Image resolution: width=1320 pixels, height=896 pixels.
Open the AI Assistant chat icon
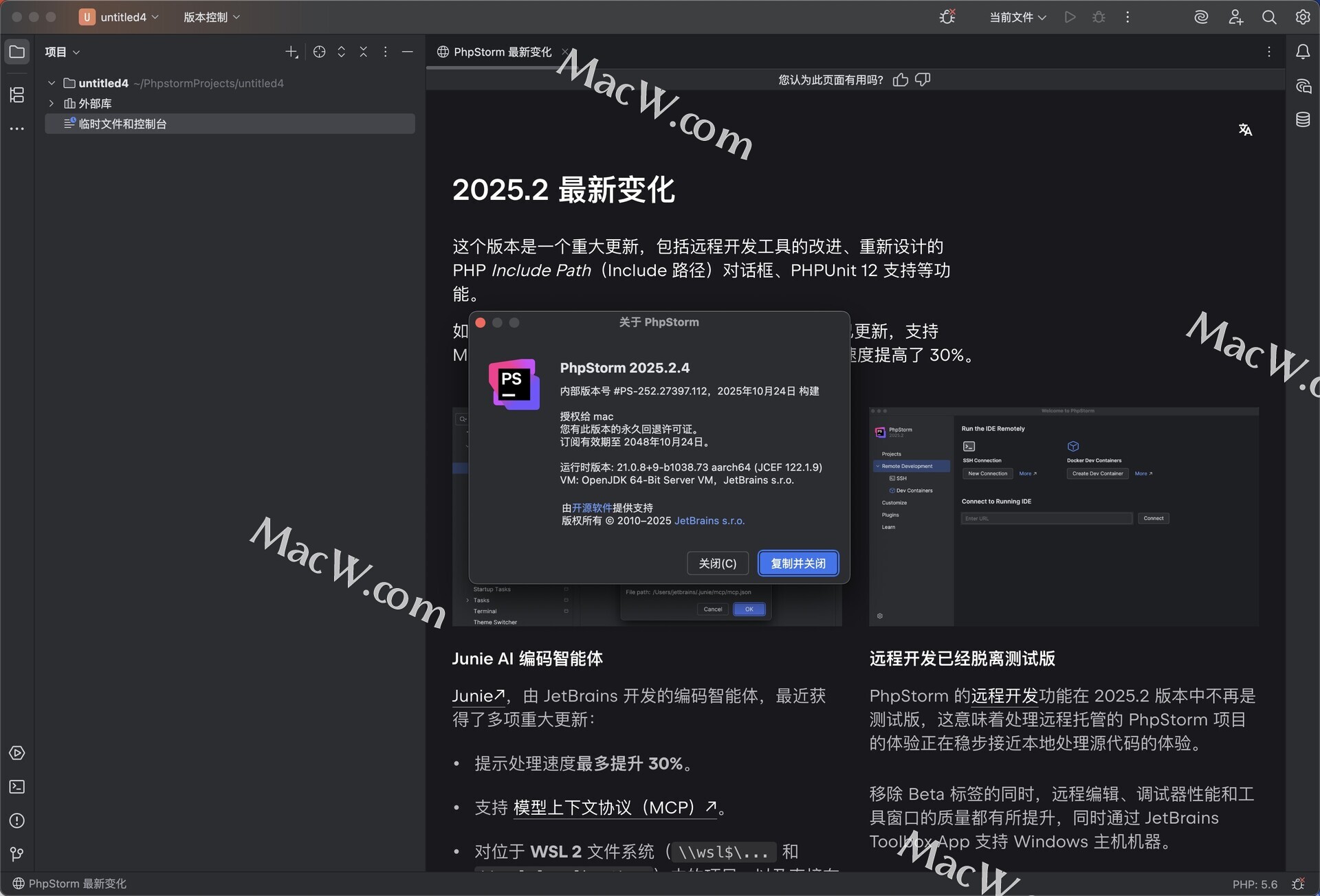pos(1303,86)
